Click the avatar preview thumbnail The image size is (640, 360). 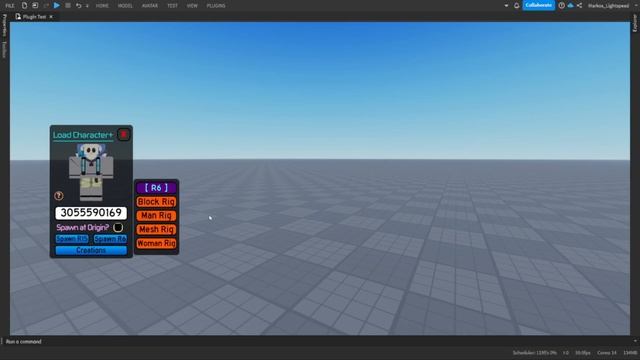[x=91, y=171]
